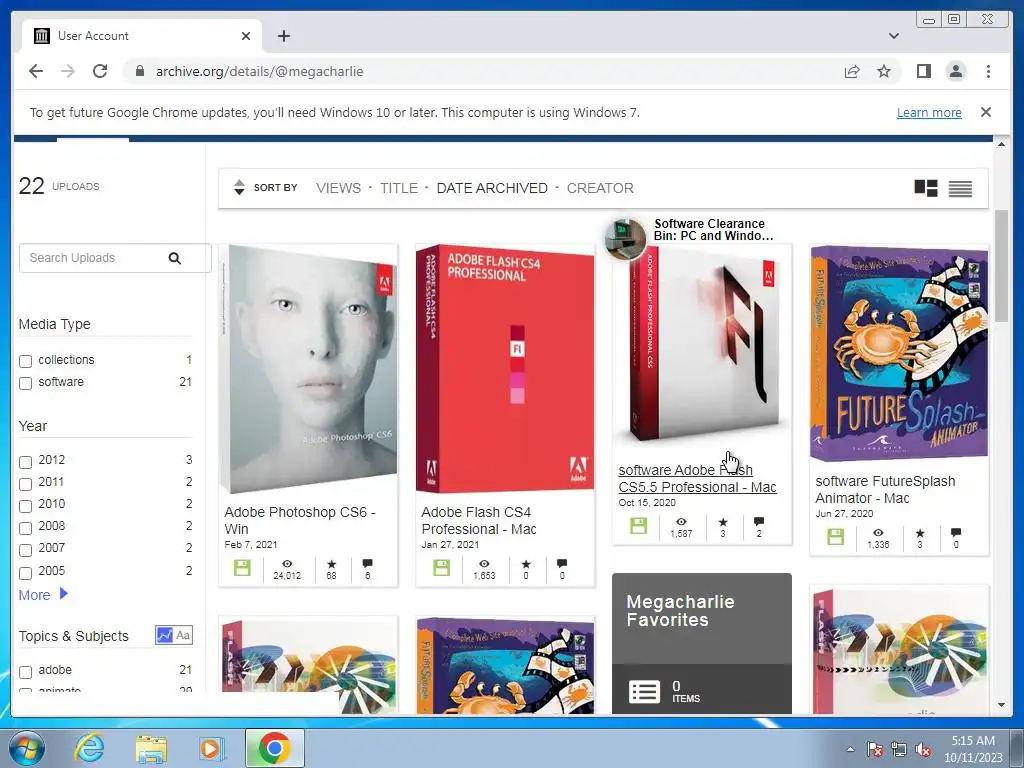Click the list icon on Megacharlie Favorites
1024x768 pixels.
(x=644, y=692)
